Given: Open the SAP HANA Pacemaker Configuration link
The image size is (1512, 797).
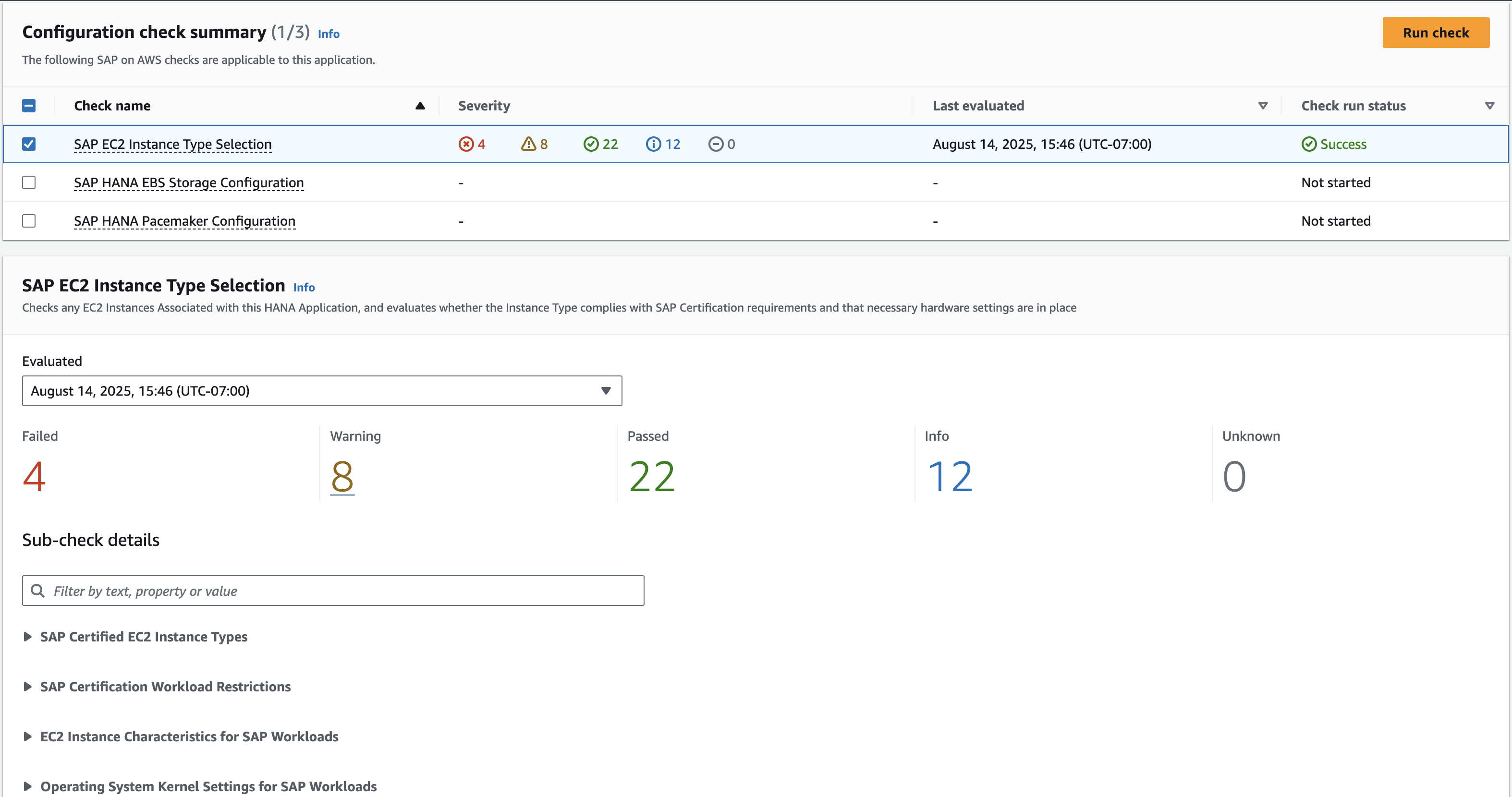Looking at the screenshot, I should click(x=184, y=221).
